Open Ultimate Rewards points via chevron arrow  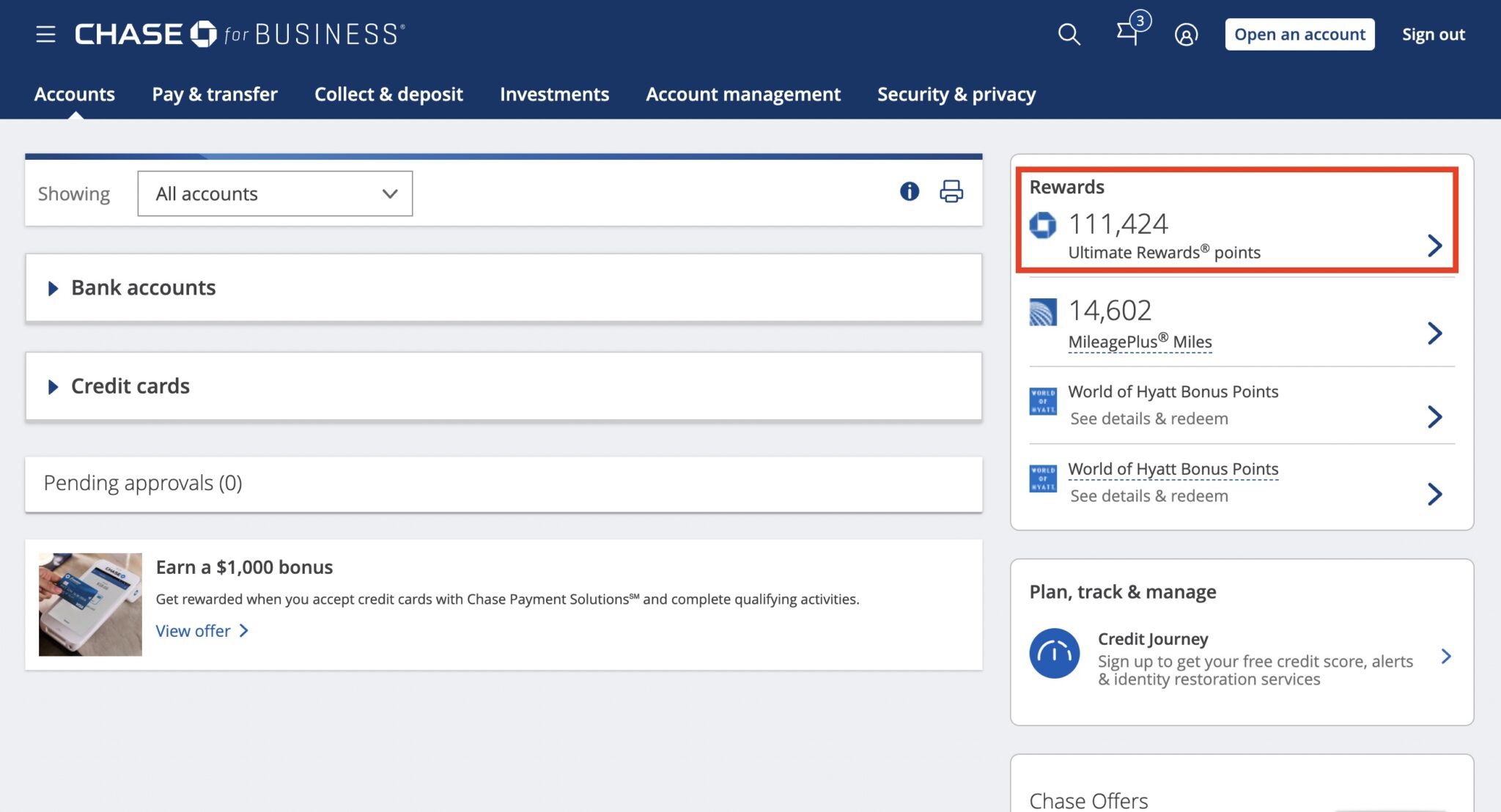(x=1434, y=246)
